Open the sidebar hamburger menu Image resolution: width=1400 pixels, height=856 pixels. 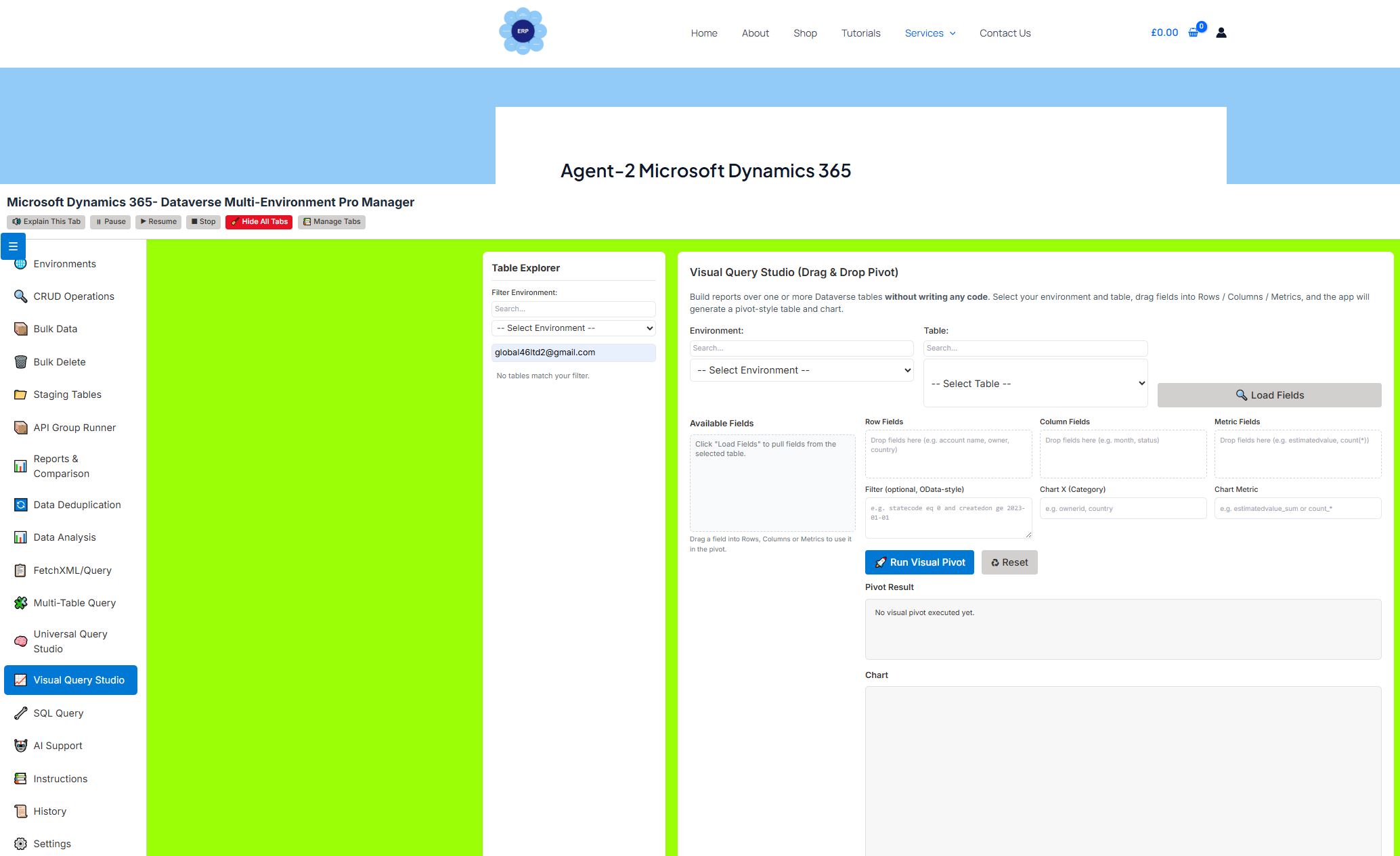(13, 246)
